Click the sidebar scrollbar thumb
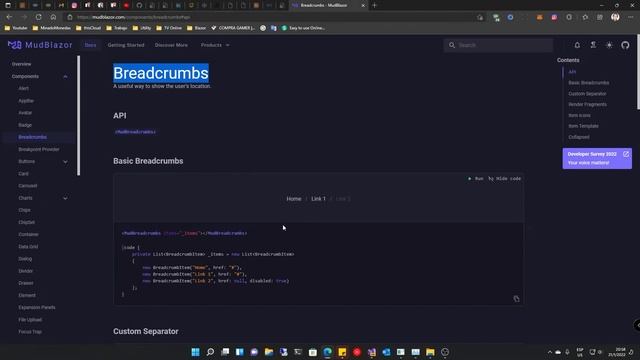Image resolution: width=640 pixels, height=360 pixels. tap(78, 116)
